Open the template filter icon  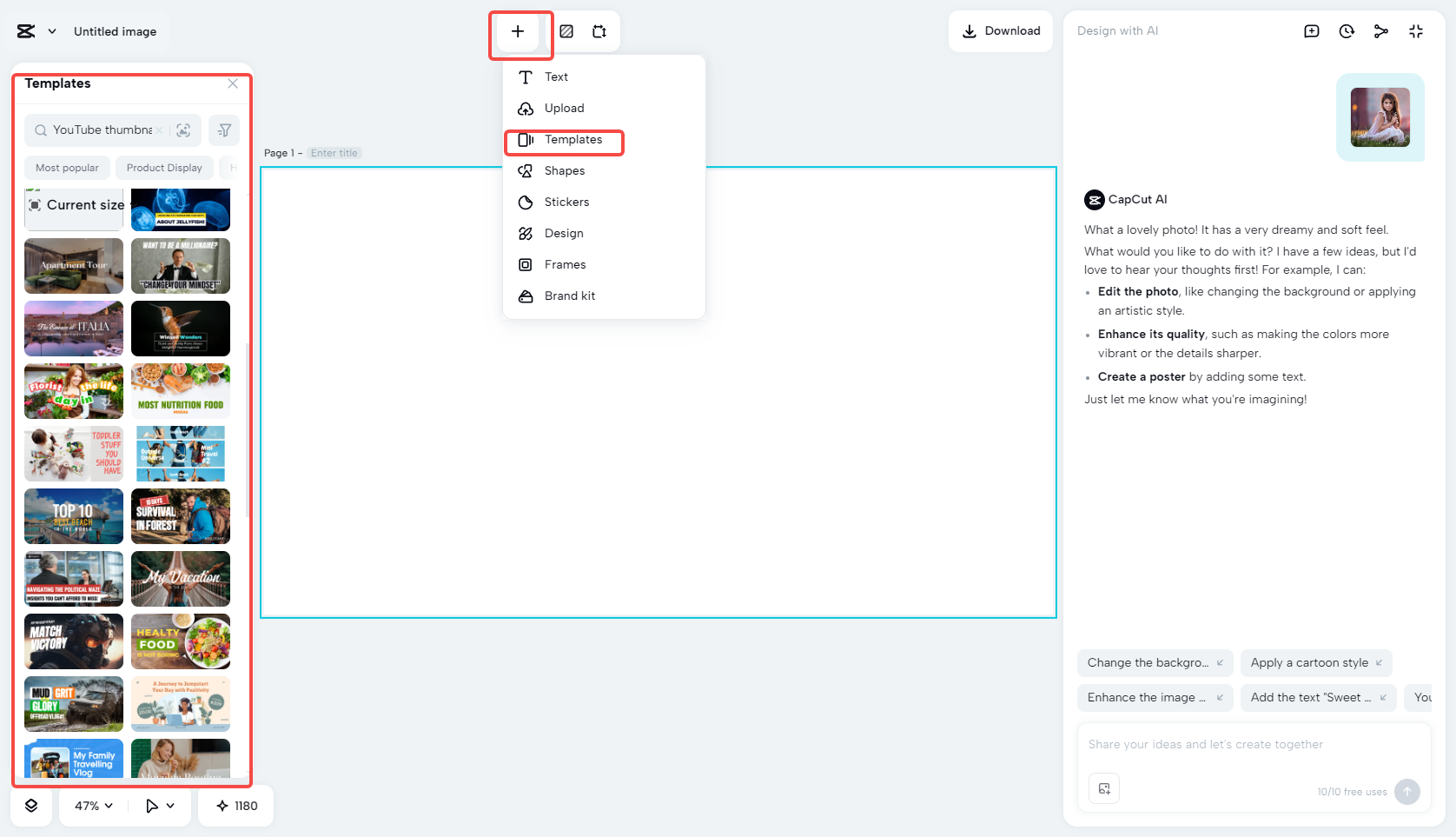click(224, 130)
